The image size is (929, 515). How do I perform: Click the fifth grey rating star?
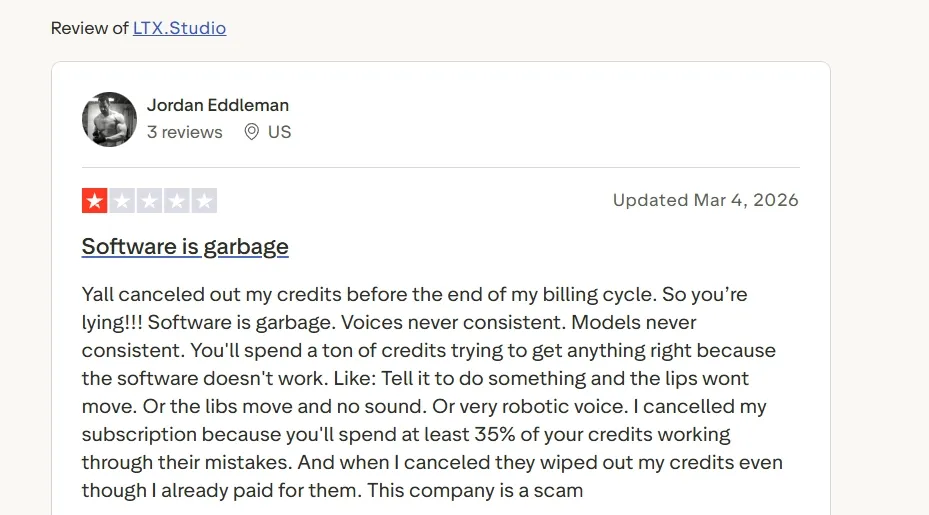pyautogui.click(x=204, y=200)
